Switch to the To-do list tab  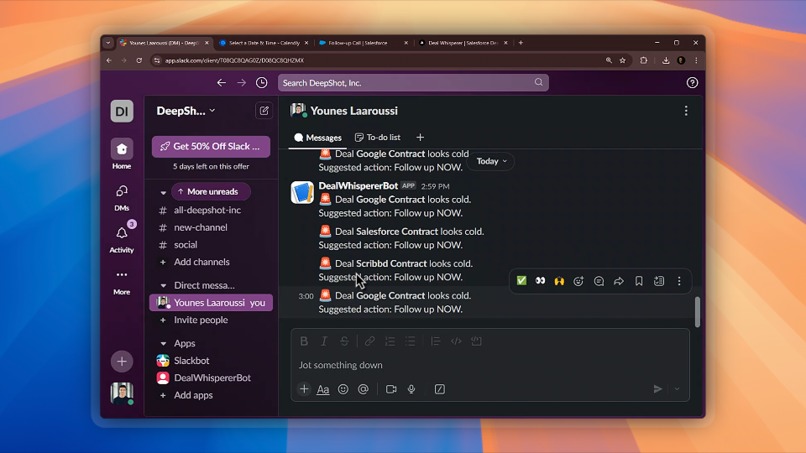pos(378,137)
